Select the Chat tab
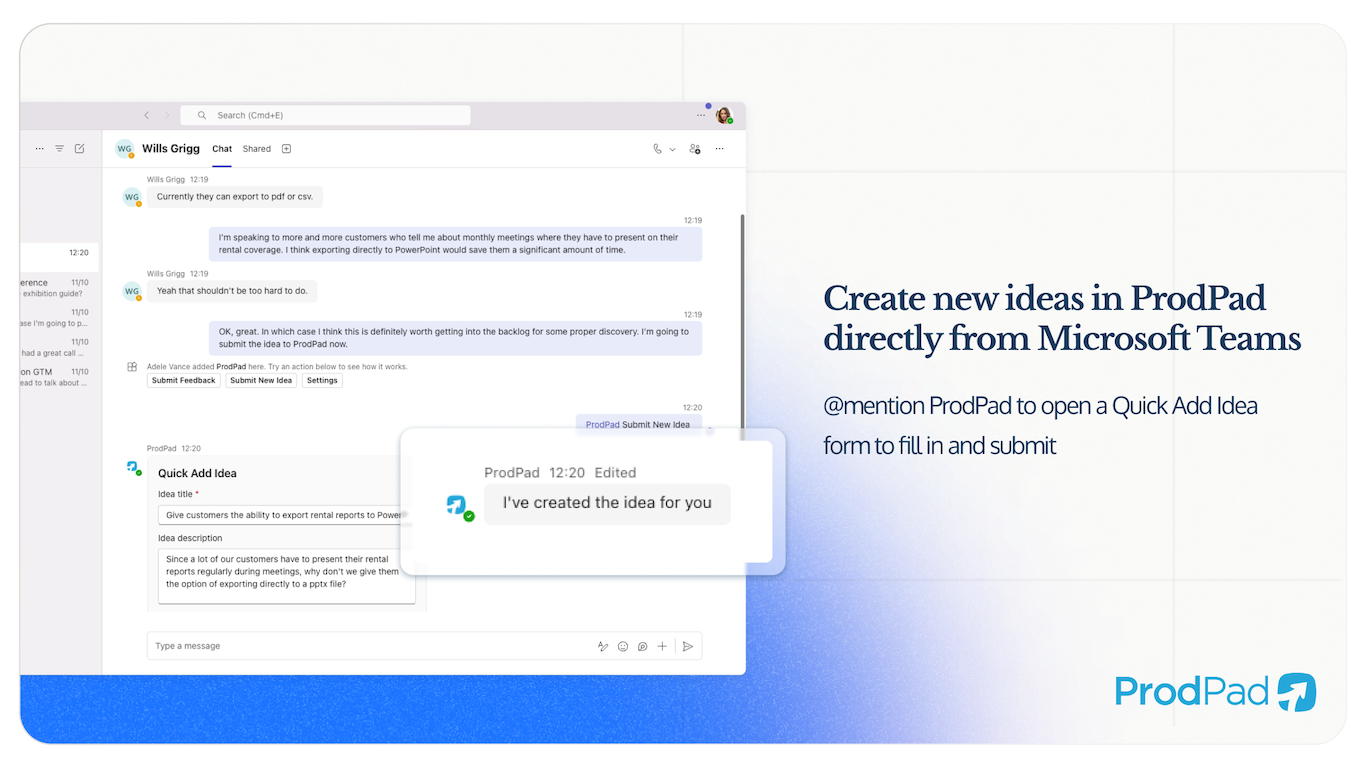1366x768 pixels. (222, 149)
